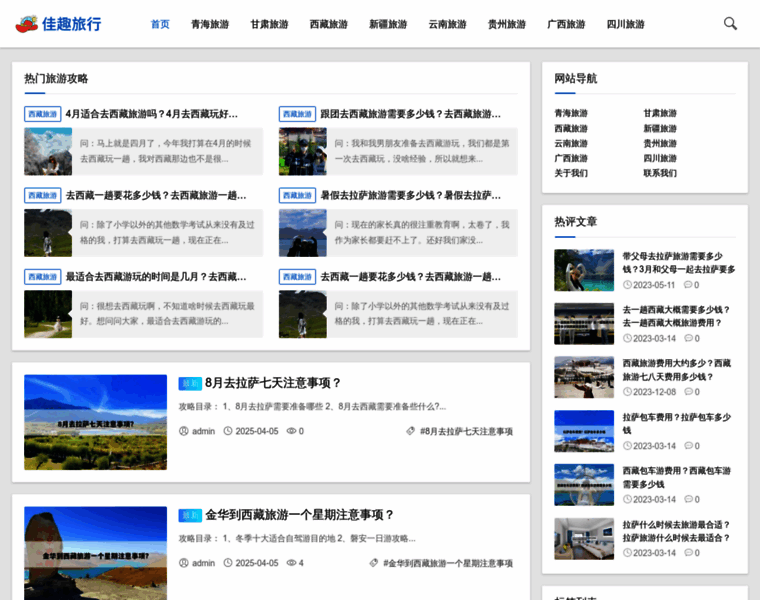The width and height of the screenshot is (760, 600).
Task: Click bedroom thumbnail of 拉萨什么时候去旅游 article
Action: [584, 538]
